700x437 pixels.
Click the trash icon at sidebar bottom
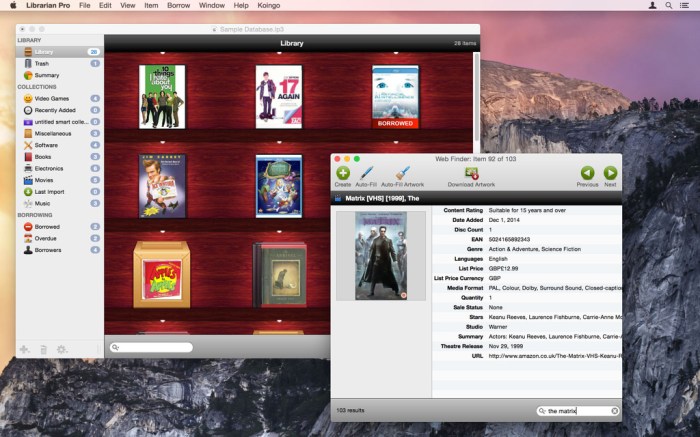pyautogui.click(x=43, y=349)
